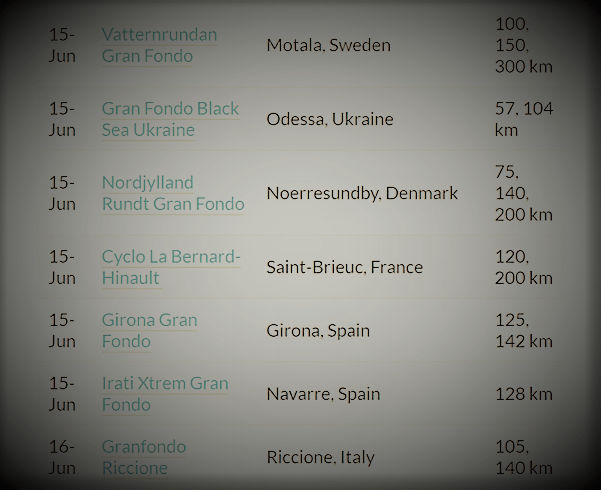This screenshot has height=490, width=601.
Task: Open the Girona Gran Fondo link
Action: click(x=149, y=330)
